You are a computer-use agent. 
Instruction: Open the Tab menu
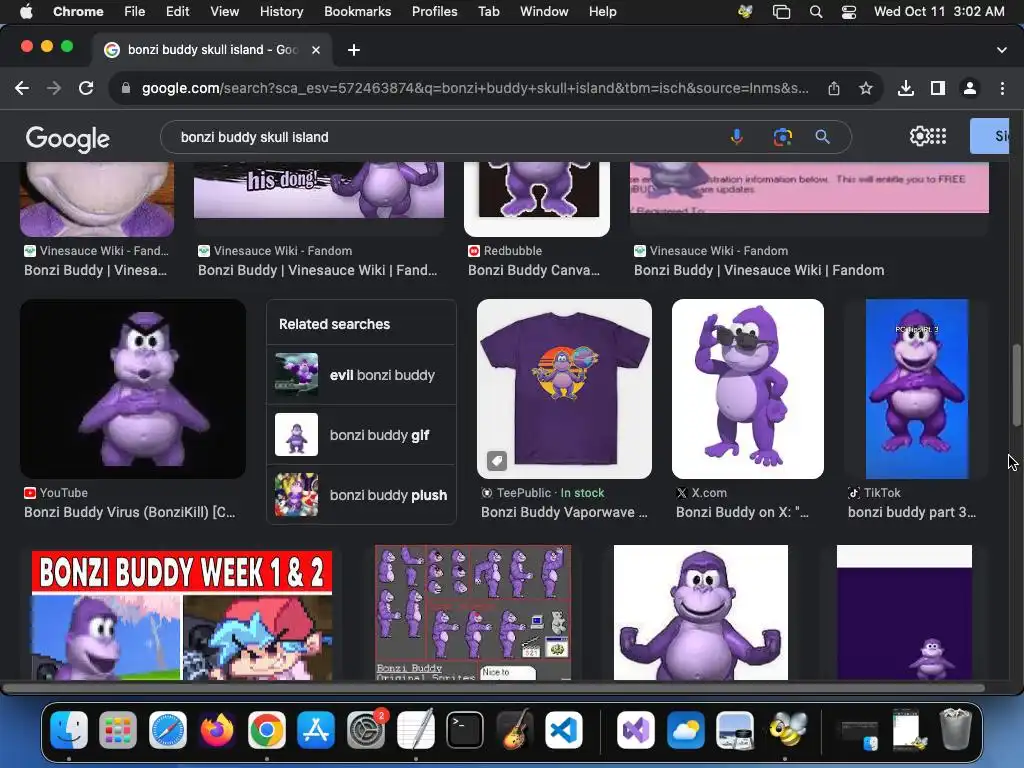[x=488, y=11]
